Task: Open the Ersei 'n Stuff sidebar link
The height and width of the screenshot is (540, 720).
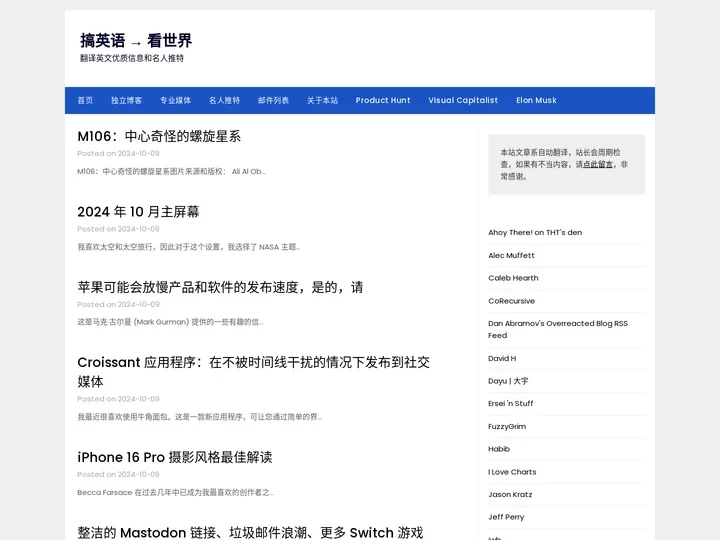Action: [511, 403]
